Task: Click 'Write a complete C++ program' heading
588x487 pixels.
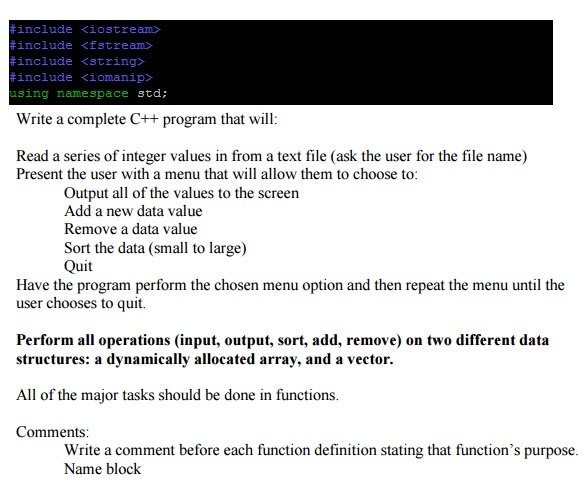Action: [147, 119]
